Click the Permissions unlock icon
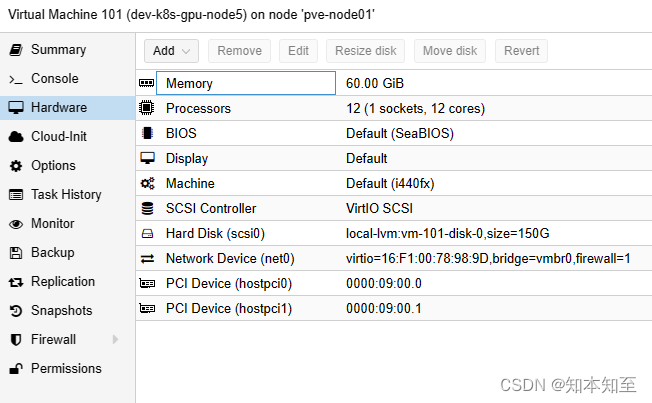Viewport: 652px width, 403px height. click(x=15, y=369)
